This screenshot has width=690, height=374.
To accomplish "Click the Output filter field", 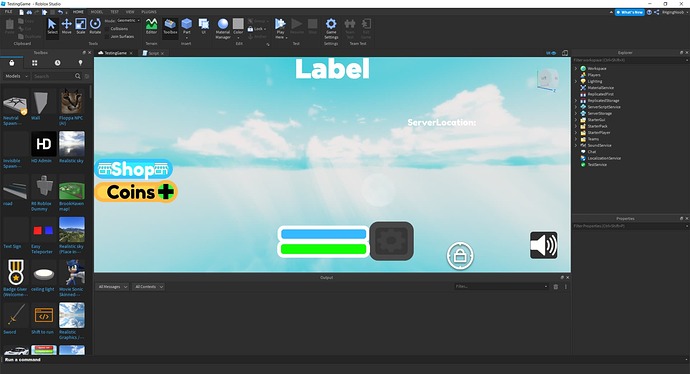I will pyautogui.click(x=501, y=286).
